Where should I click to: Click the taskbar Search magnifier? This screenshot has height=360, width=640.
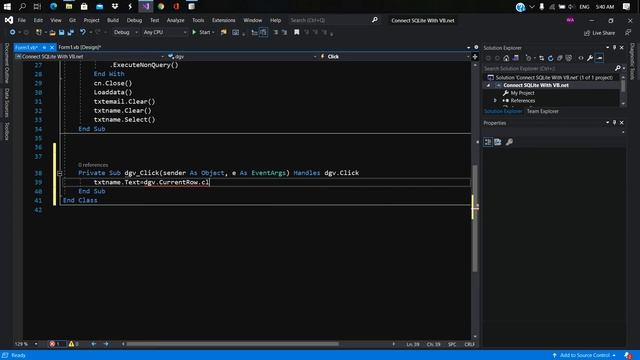(x=22, y=7)
